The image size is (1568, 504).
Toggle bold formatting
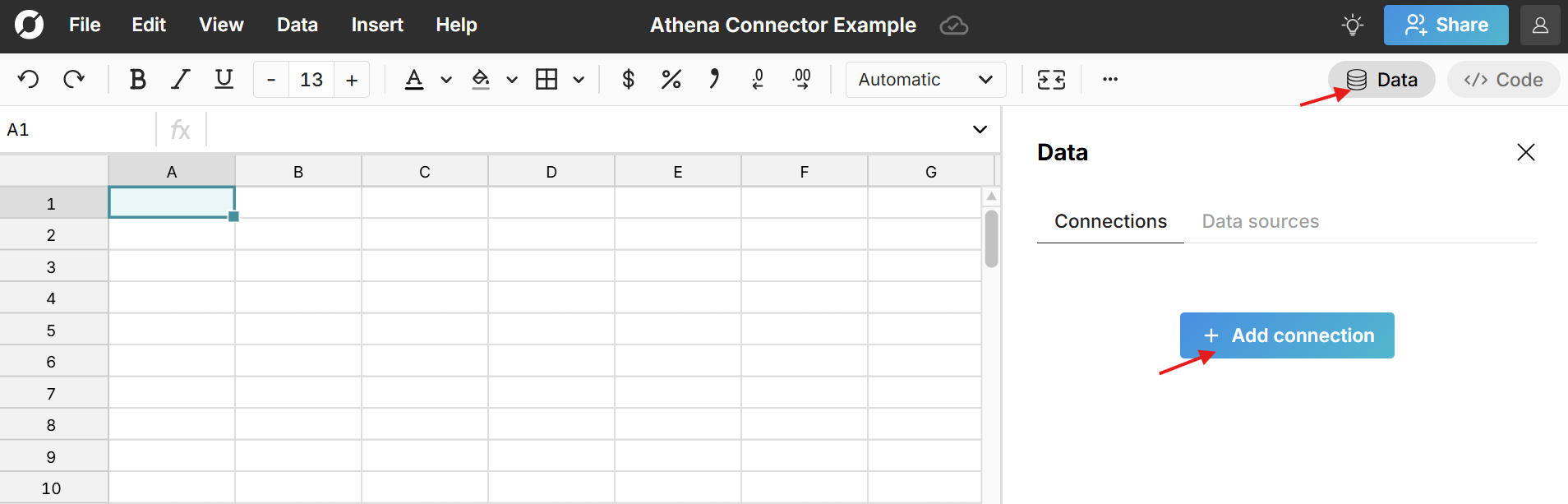pos(136,79)
